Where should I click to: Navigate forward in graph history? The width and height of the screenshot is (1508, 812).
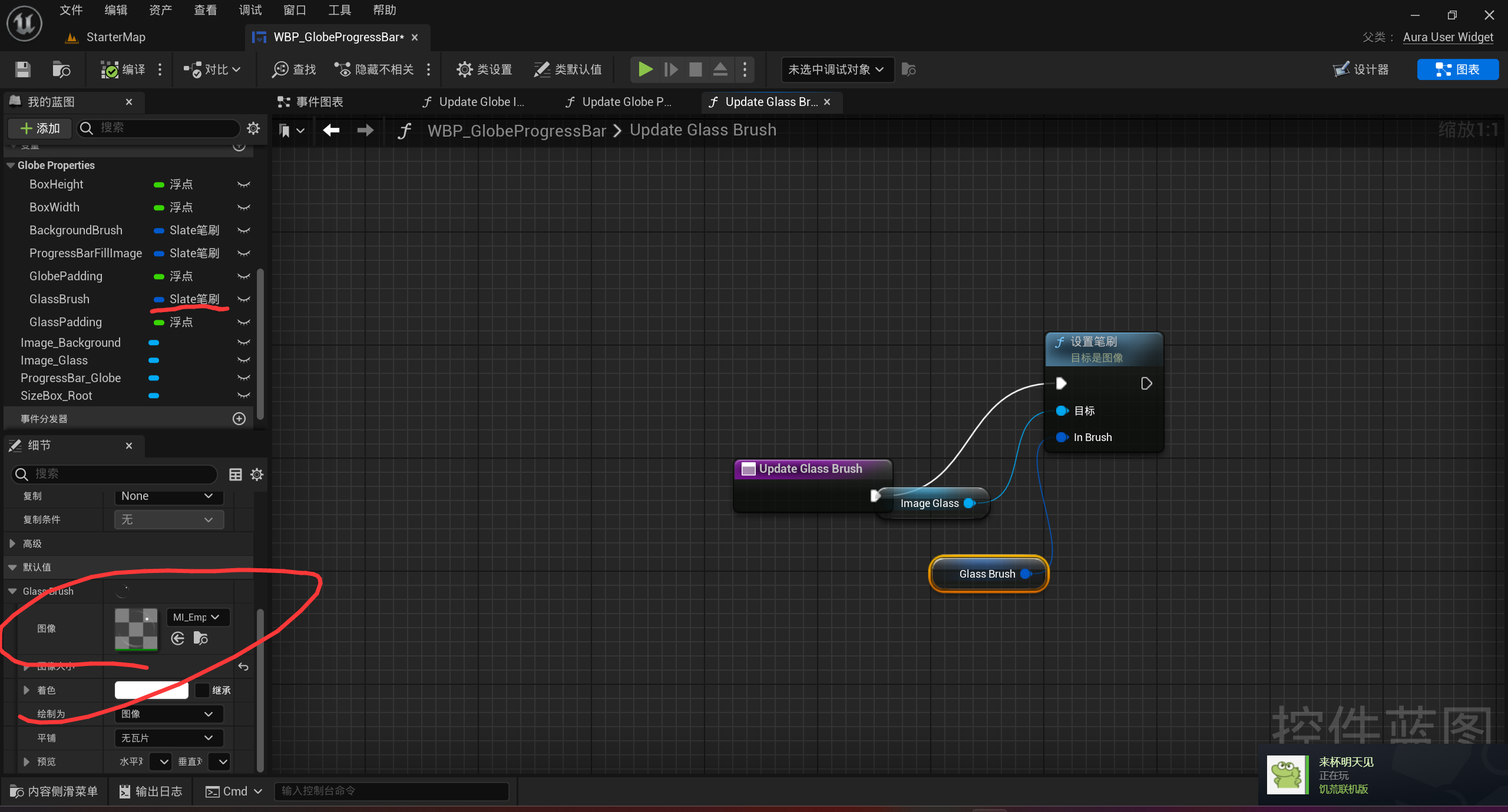click(x=365, y=130)
